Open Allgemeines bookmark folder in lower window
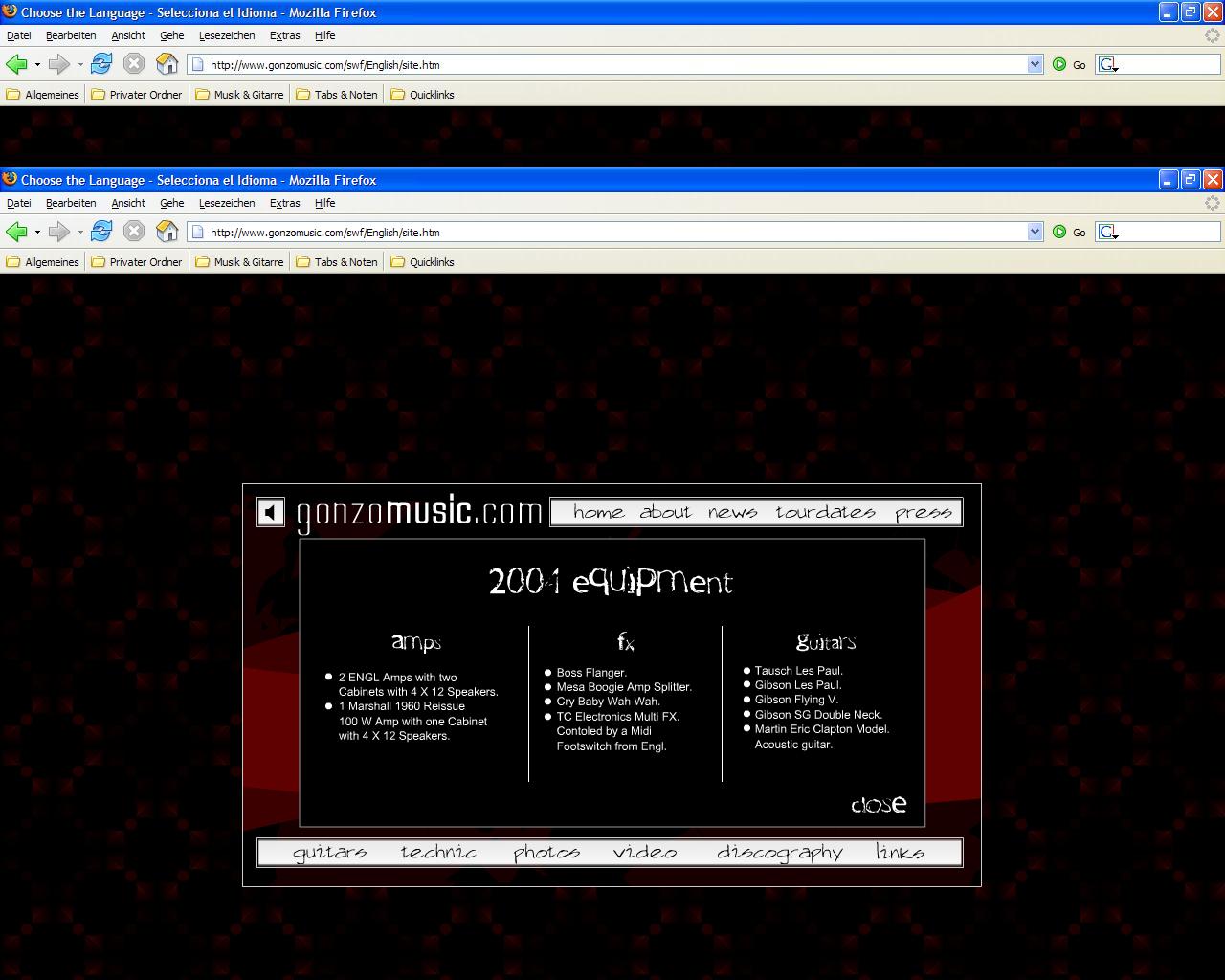This screenshot has height=980, width=1225. 43,262
